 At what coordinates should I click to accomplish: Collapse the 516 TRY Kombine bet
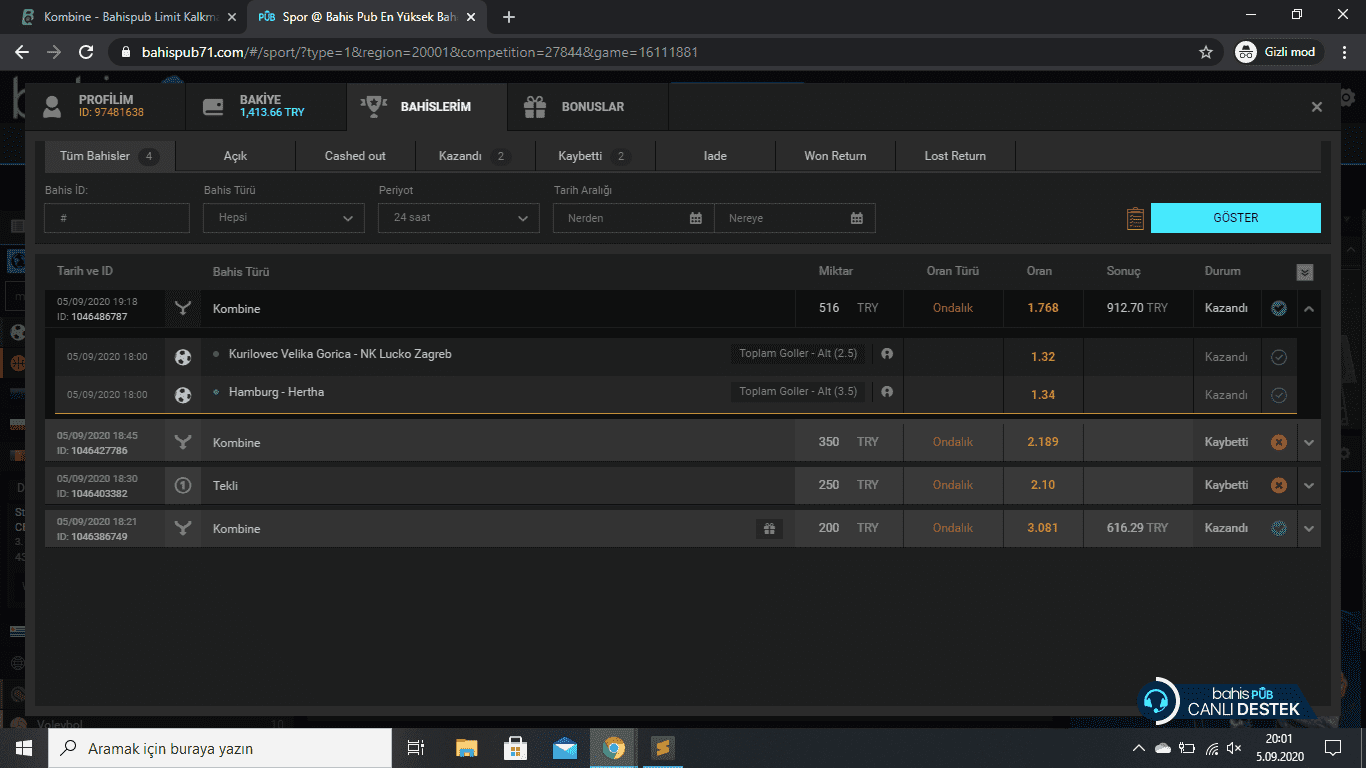1309,309
